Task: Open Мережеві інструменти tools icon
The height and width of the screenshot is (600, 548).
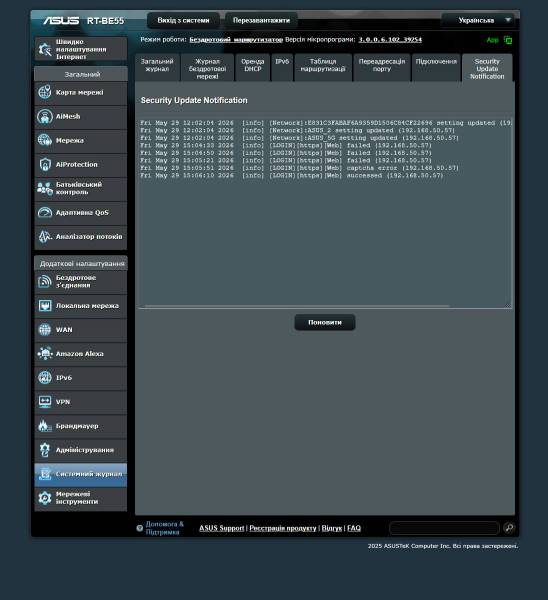Action: [x=44, y=498]
